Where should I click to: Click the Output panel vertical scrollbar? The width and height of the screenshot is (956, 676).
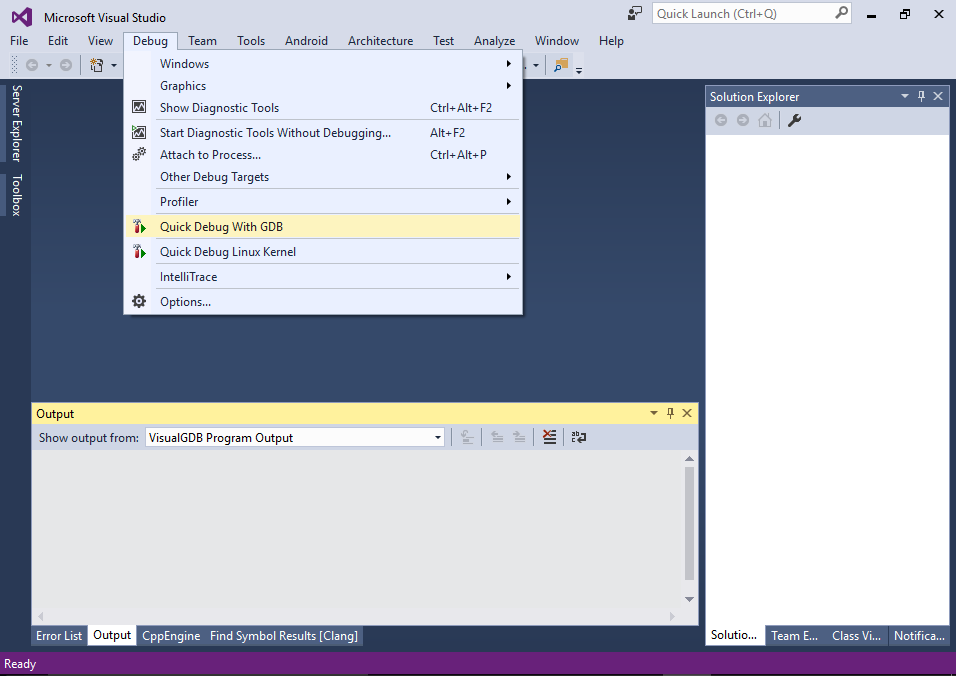[690, 523]
